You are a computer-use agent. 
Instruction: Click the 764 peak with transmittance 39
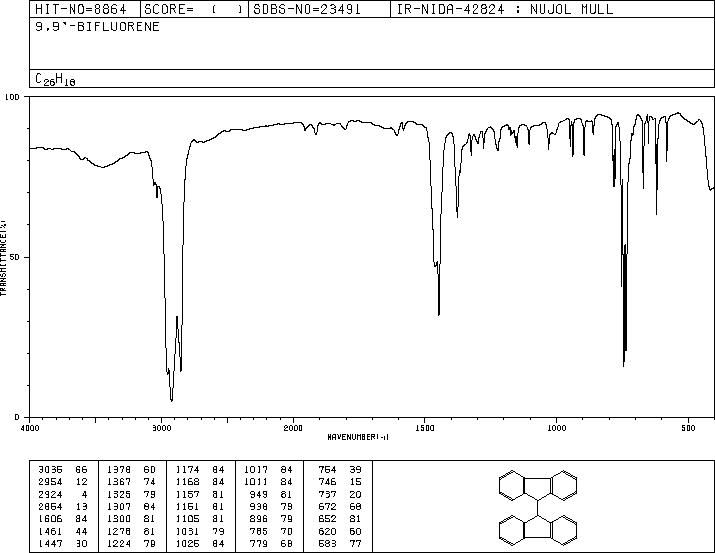(340, 470)
